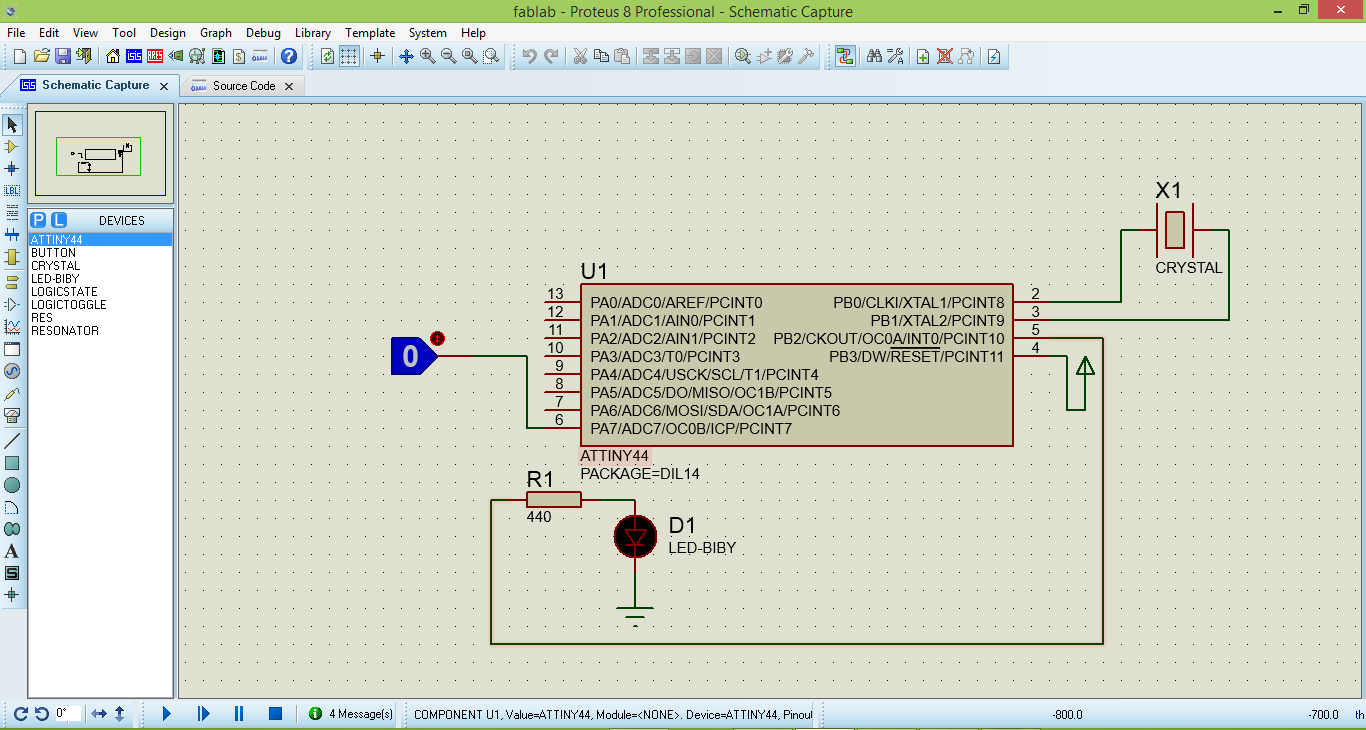The width and height of the screenshot is (1366, 730).
Task: Select the U1 ATTINY44 chip on canvas
Action: point(796,365)
